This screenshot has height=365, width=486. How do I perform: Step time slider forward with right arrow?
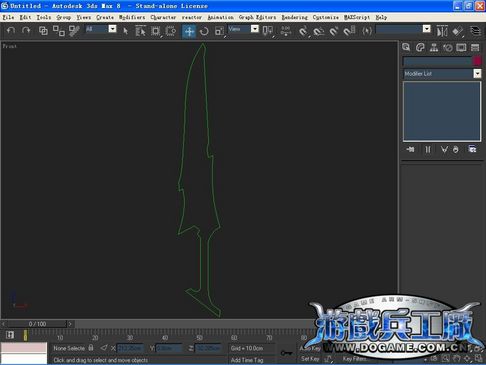coord(70,324)
